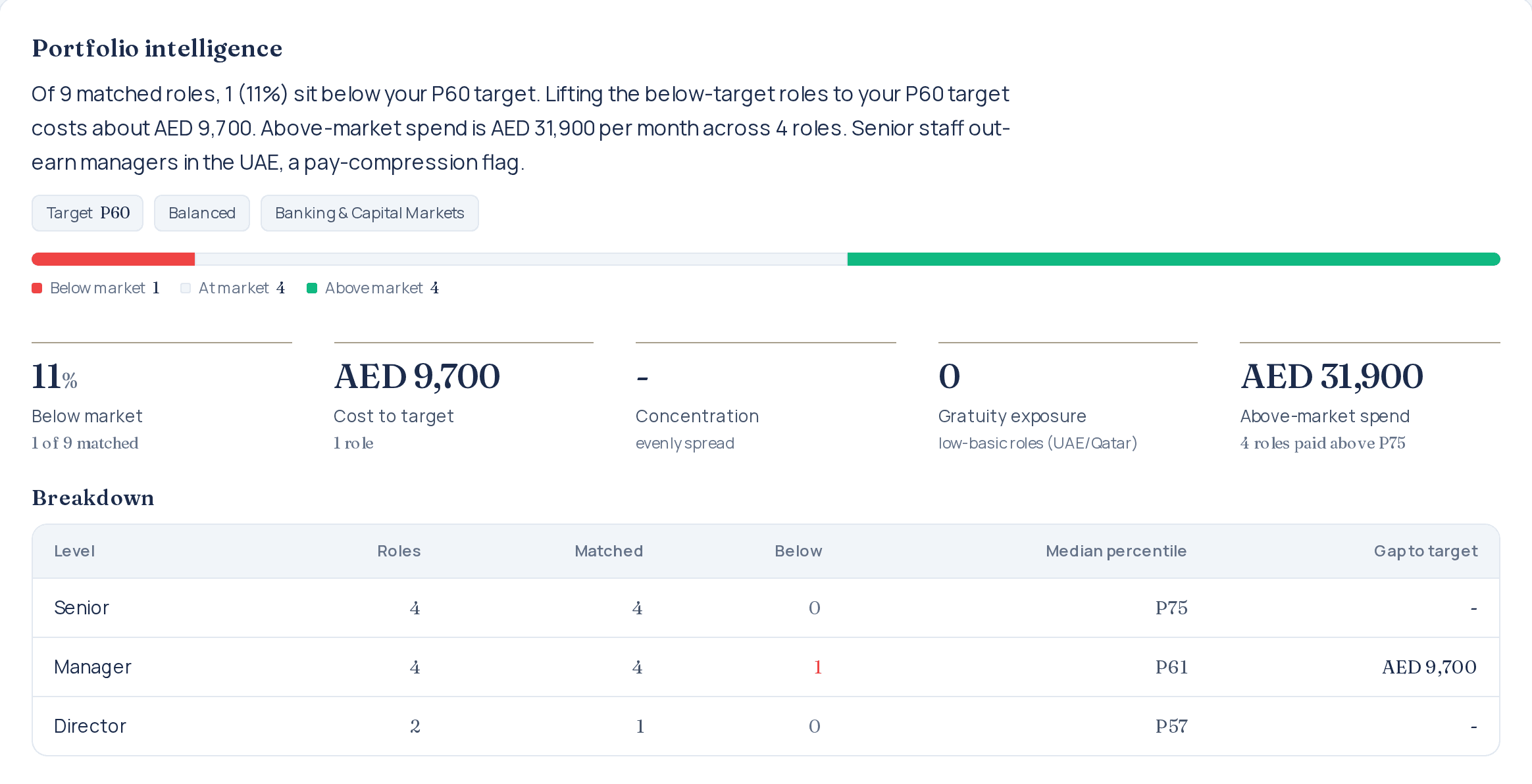Click the Below value 0 in Senior row
Image resolution: width=1532 pixels, height=784 pixels.
tap(815, 608)
